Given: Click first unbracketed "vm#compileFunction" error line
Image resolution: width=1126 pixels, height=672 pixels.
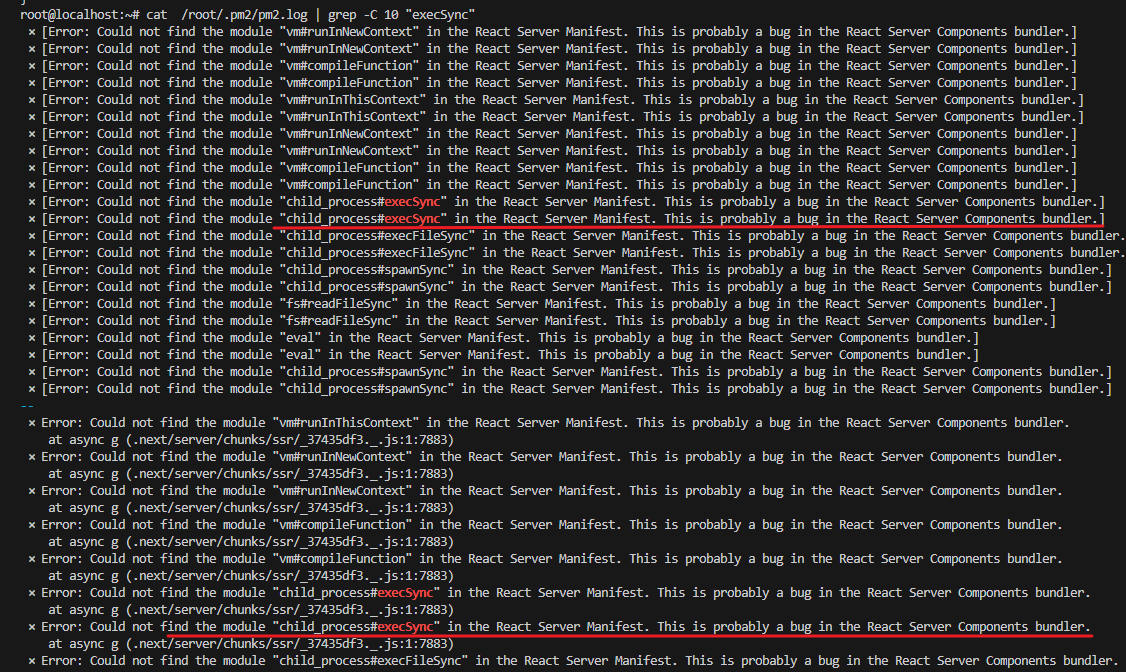Looking at the screenshot, I should tap(545, 525).
